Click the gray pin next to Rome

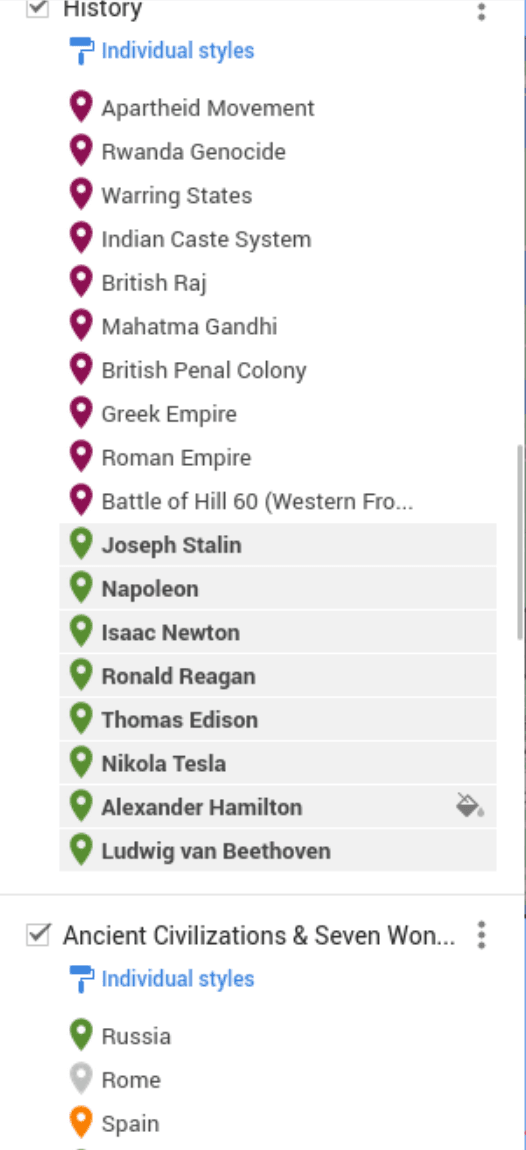[81, 1079]
